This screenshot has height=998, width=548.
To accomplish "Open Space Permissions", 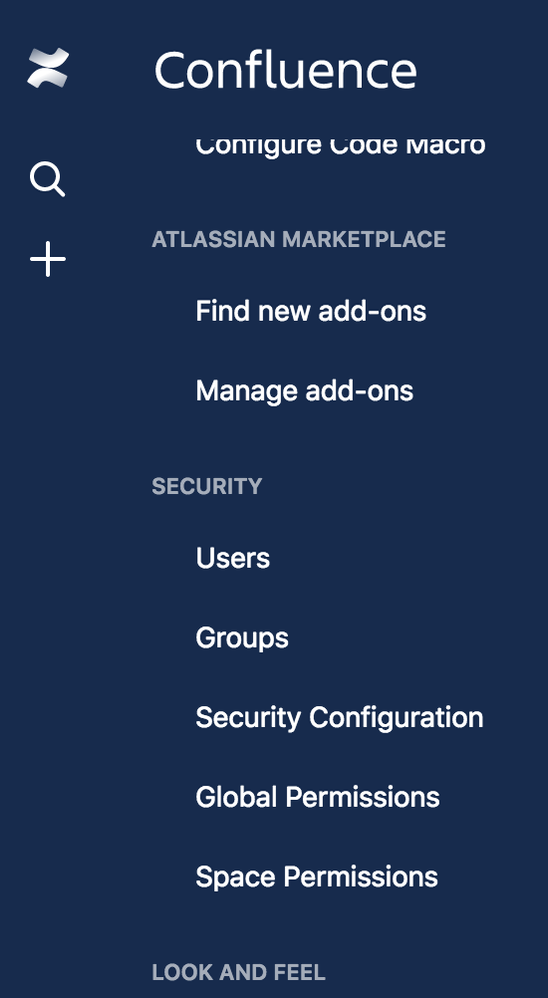I will (x=316, y=876).
